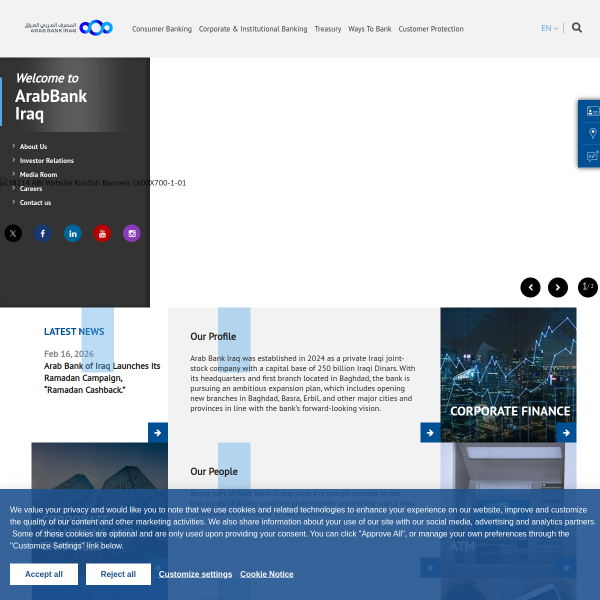Viewport: 600px width, 600px height.
Task: Open Customize settings link
Action: [x=196, y=574]
